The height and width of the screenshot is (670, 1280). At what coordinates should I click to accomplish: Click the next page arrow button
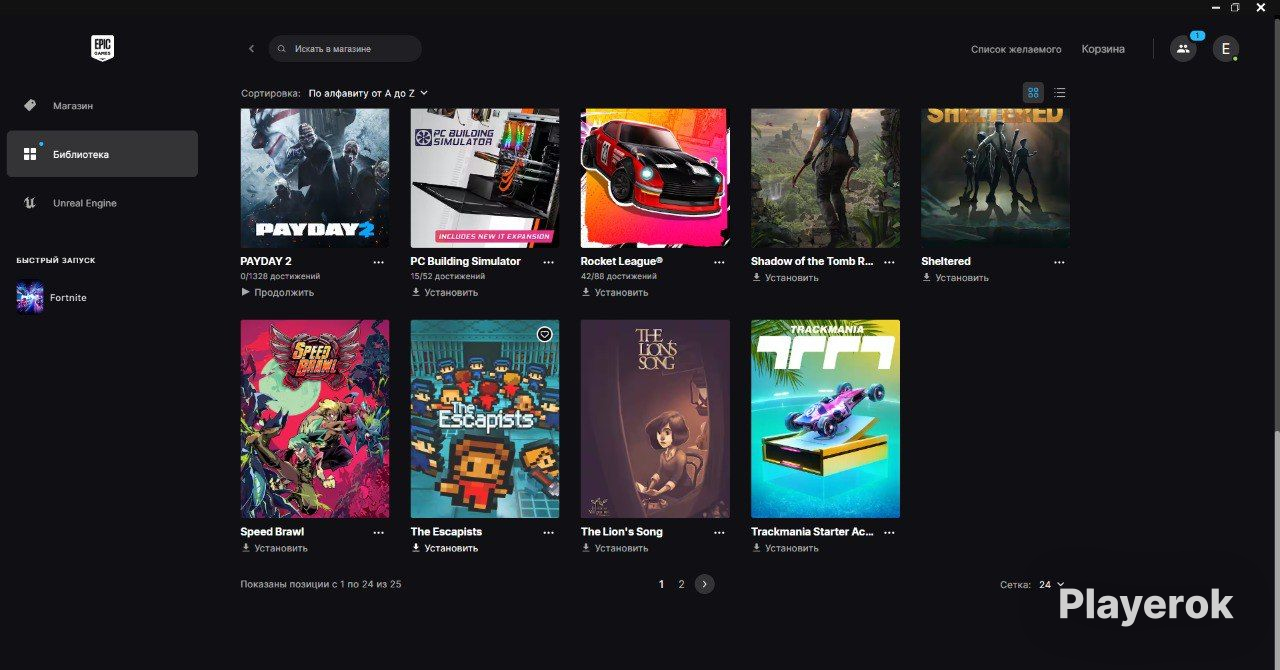pos(705,584)
